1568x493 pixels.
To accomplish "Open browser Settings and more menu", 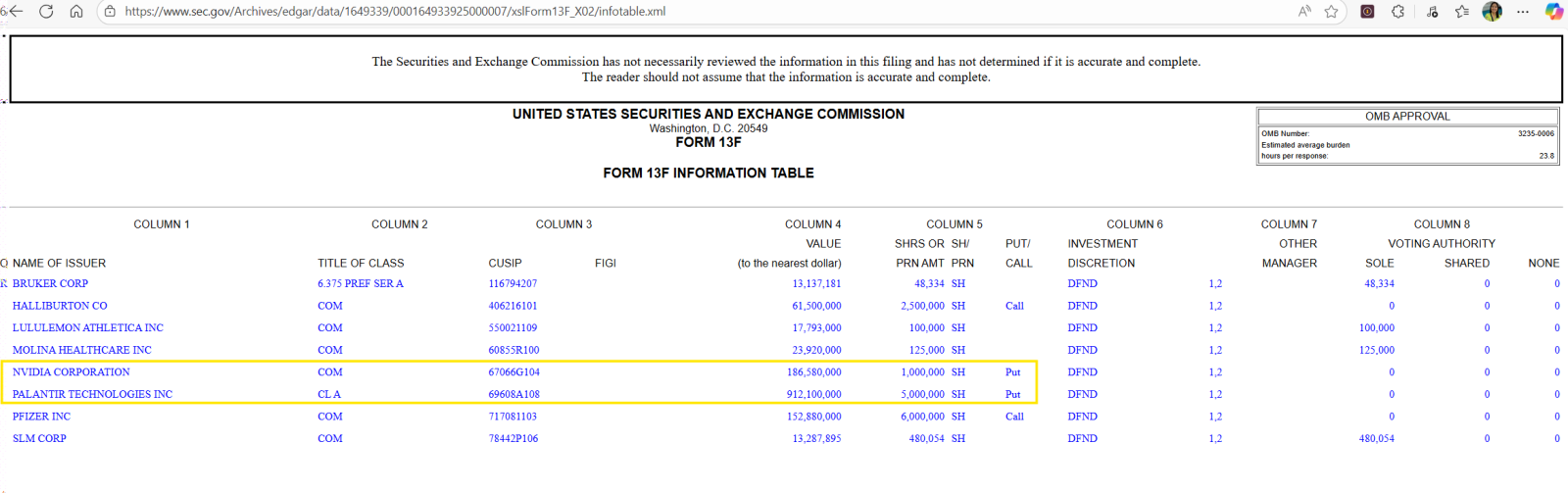I will pyautogui.click(x=1522, y=12).
